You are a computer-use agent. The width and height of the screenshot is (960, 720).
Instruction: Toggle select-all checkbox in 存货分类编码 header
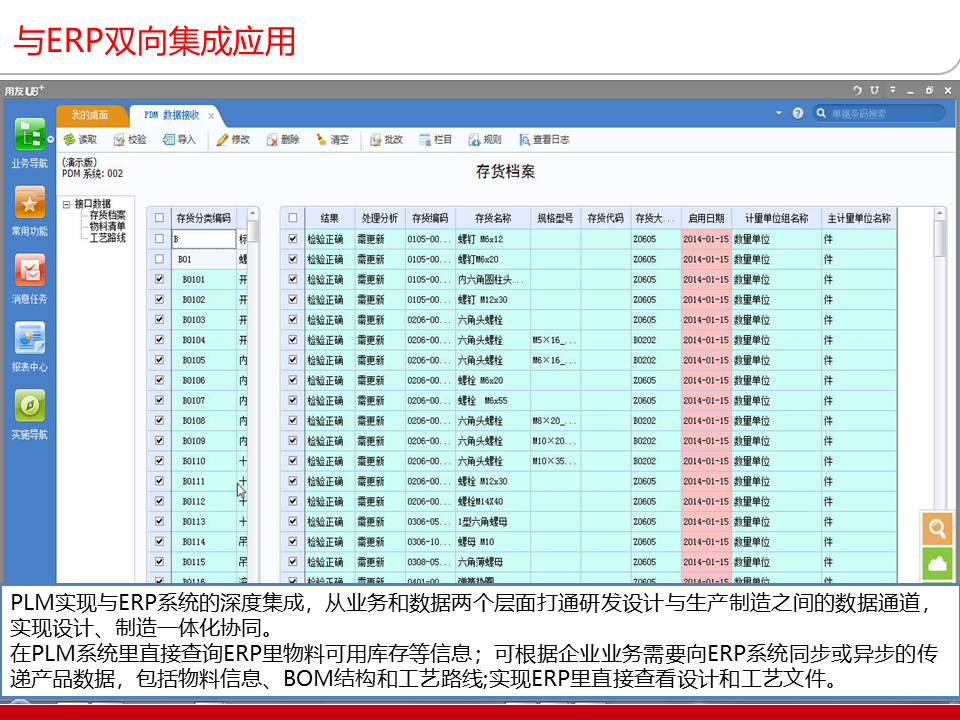tap(159, 218)
